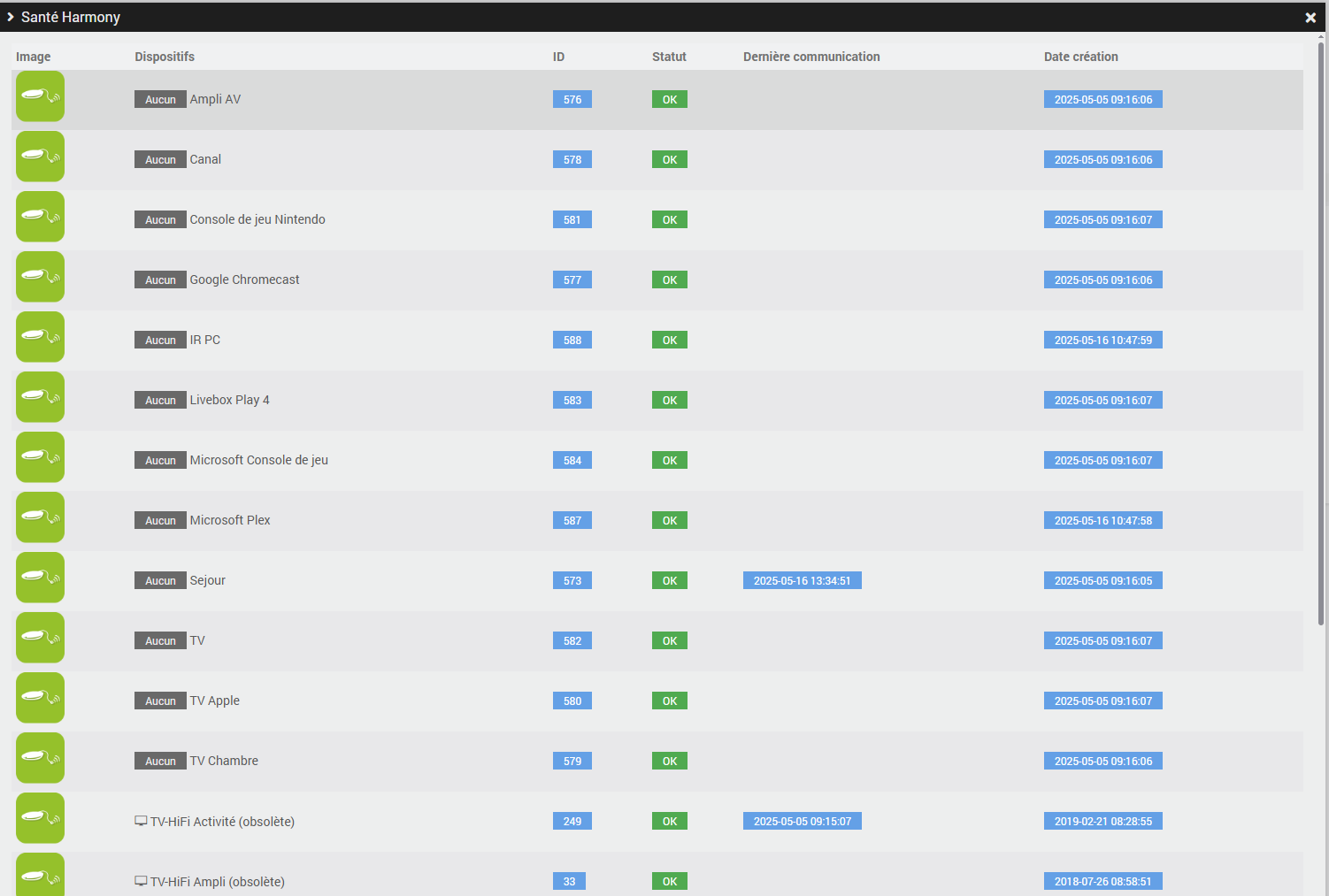This screenshot has height=896, width=1329.
Task: Open the IR PC device link
Action: coord(204,340)
